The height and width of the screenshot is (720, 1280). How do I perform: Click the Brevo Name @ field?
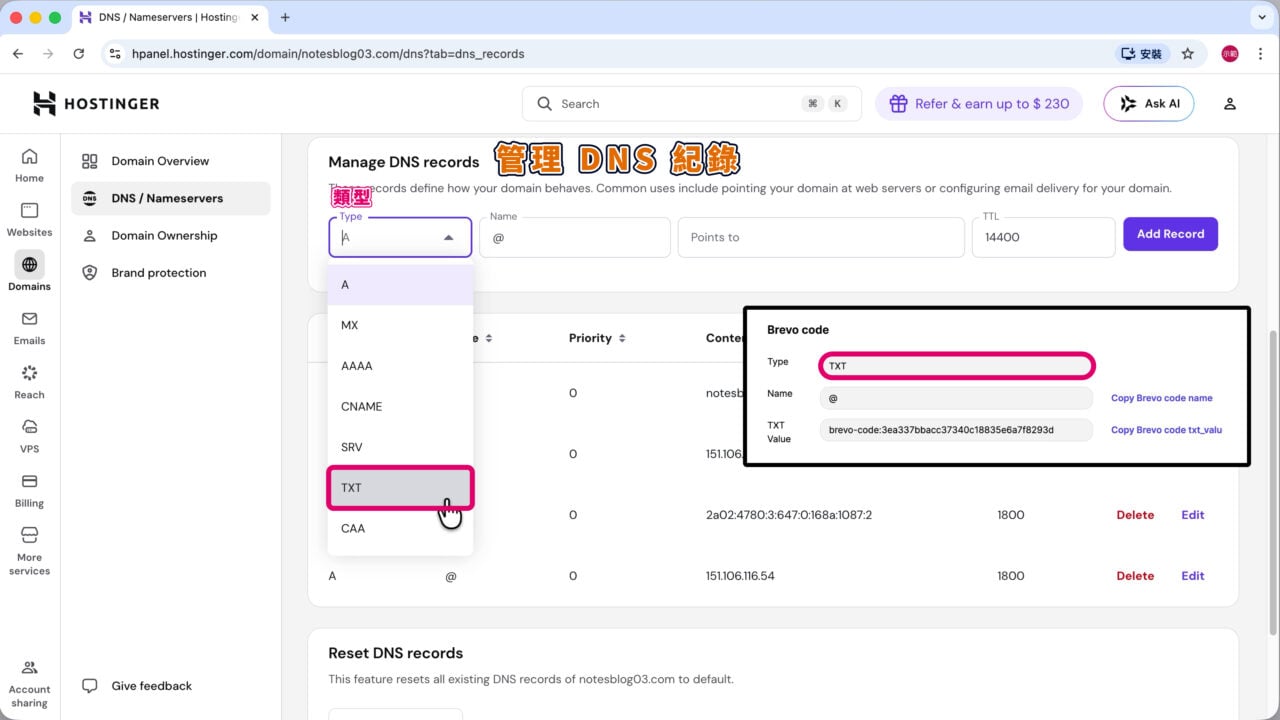click(956, 398)
